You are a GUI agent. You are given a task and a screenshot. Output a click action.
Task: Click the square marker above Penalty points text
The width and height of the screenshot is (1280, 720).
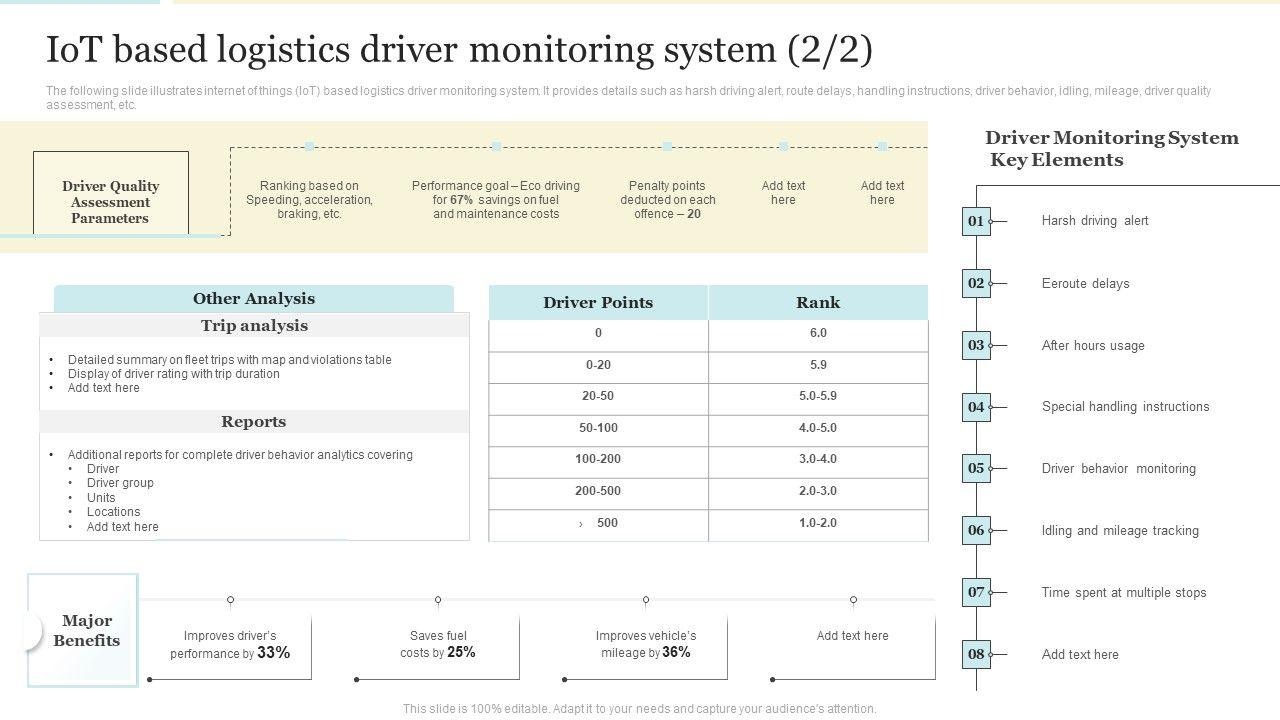point(667,146)
